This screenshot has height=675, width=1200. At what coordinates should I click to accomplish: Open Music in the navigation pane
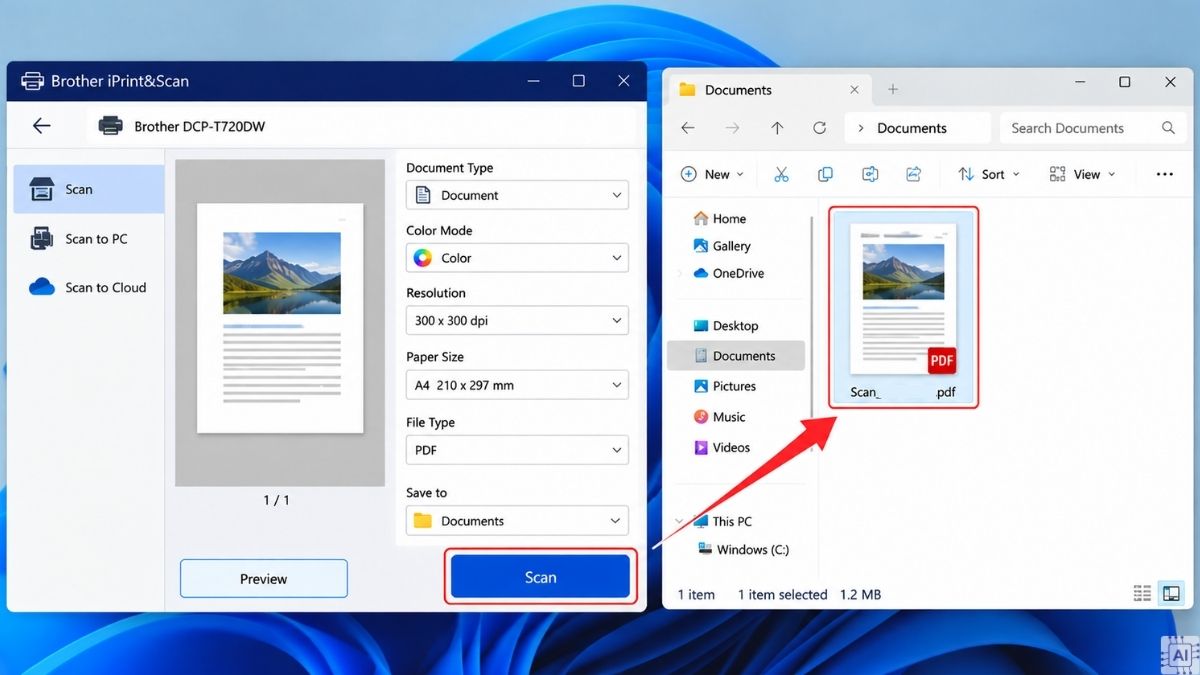720,417
